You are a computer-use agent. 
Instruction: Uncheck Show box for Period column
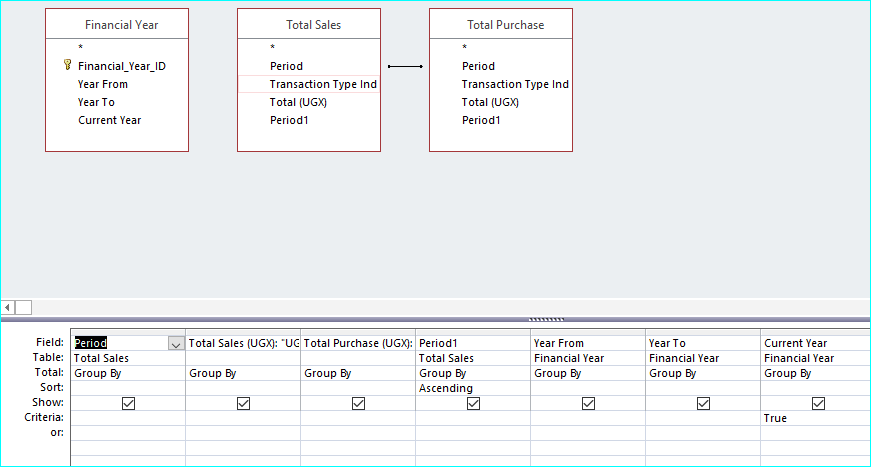click(x=128, y=403)
